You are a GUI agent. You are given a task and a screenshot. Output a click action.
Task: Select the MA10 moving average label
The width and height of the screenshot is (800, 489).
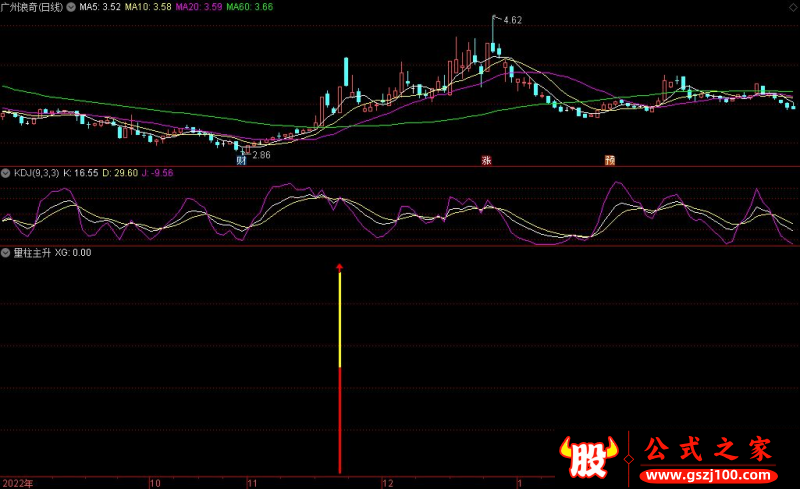[x=150, y=6]
